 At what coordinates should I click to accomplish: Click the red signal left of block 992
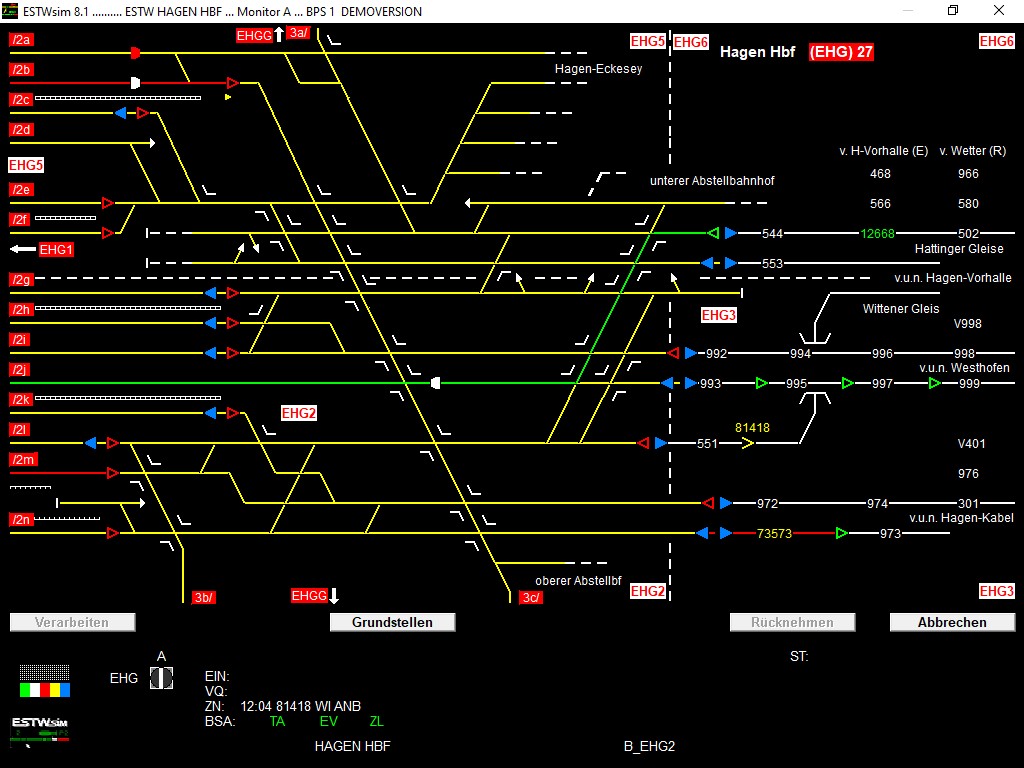[673, 353]
